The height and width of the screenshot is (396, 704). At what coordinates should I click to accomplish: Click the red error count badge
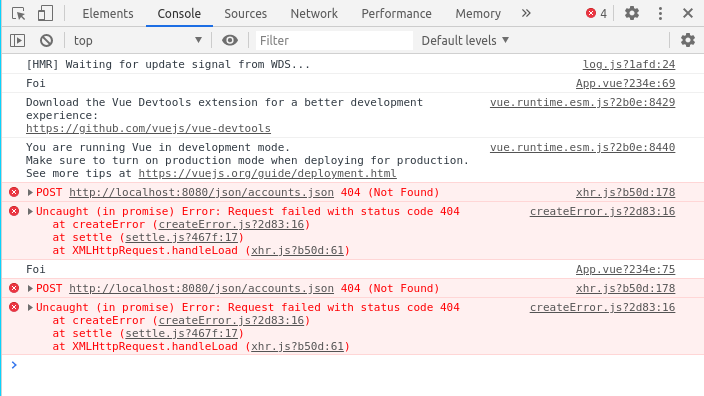pyautogui.click(x=596, y=13)
